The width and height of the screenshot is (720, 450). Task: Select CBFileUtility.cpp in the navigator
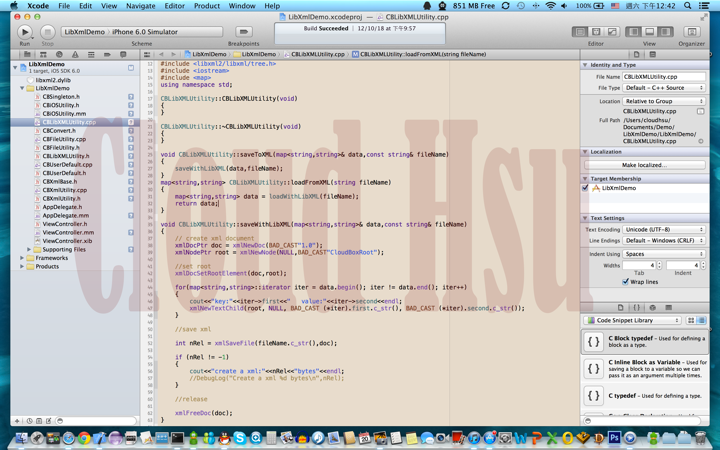[x=64, y=139]
